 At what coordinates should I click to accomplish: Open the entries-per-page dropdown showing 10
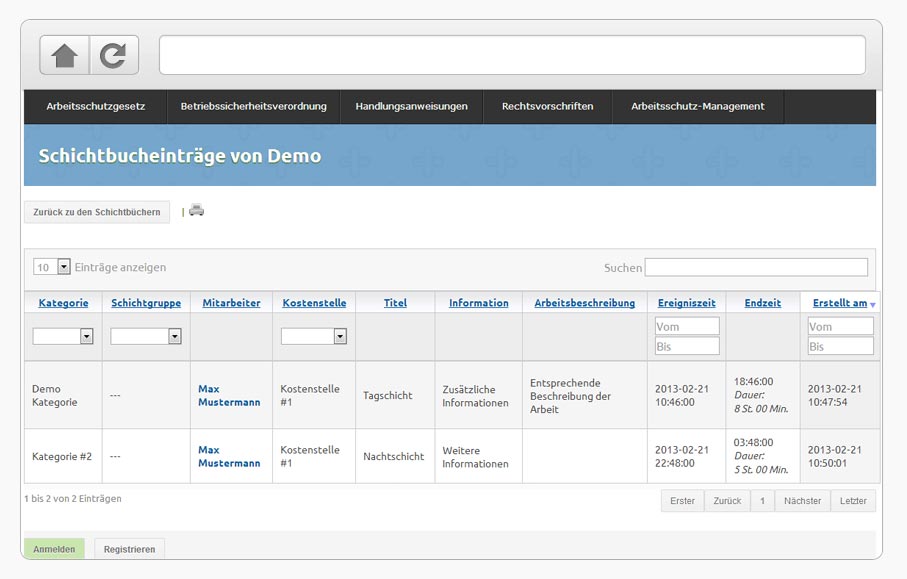[x=51, y=267]
